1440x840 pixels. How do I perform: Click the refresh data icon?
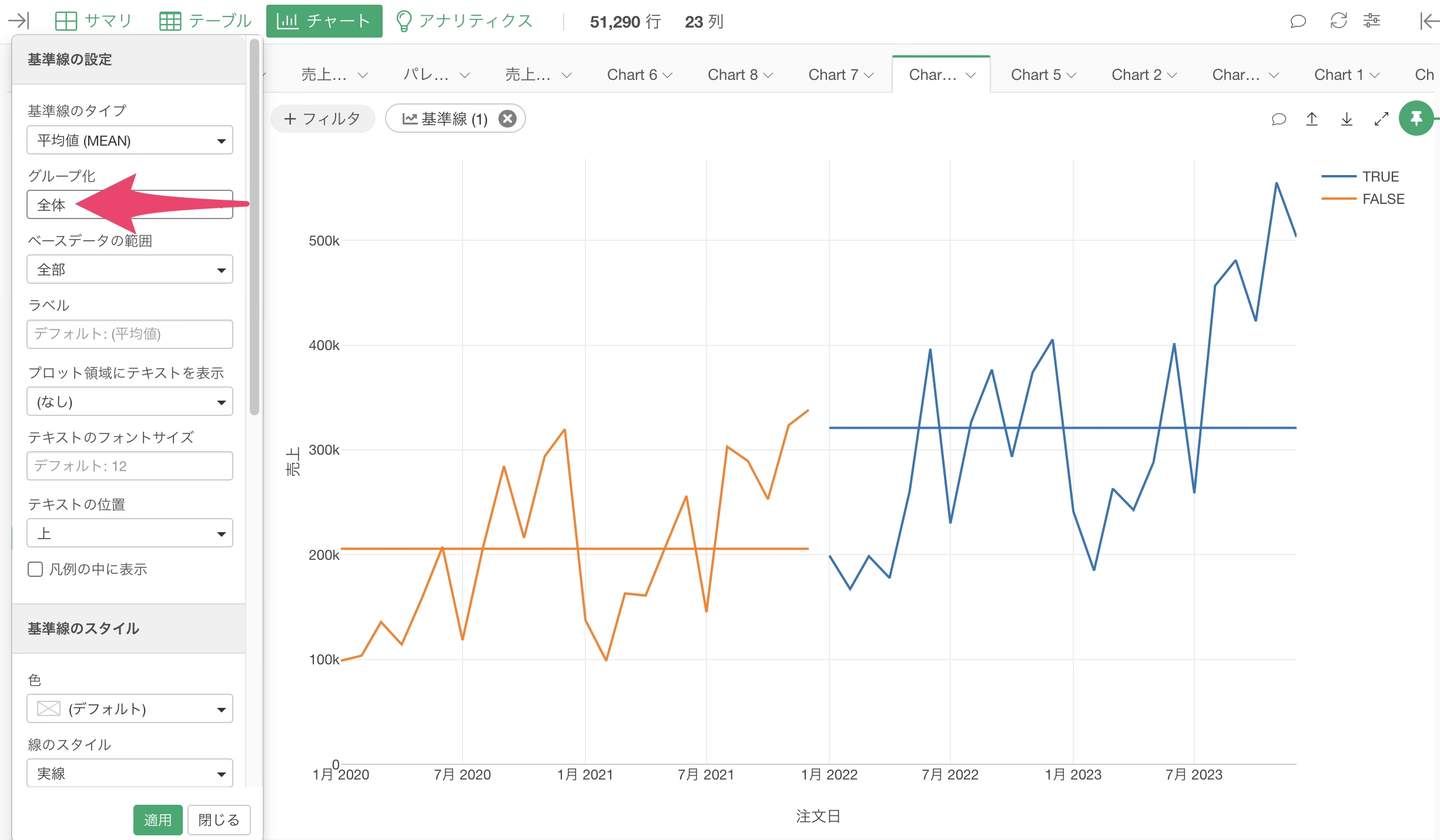1338,21
